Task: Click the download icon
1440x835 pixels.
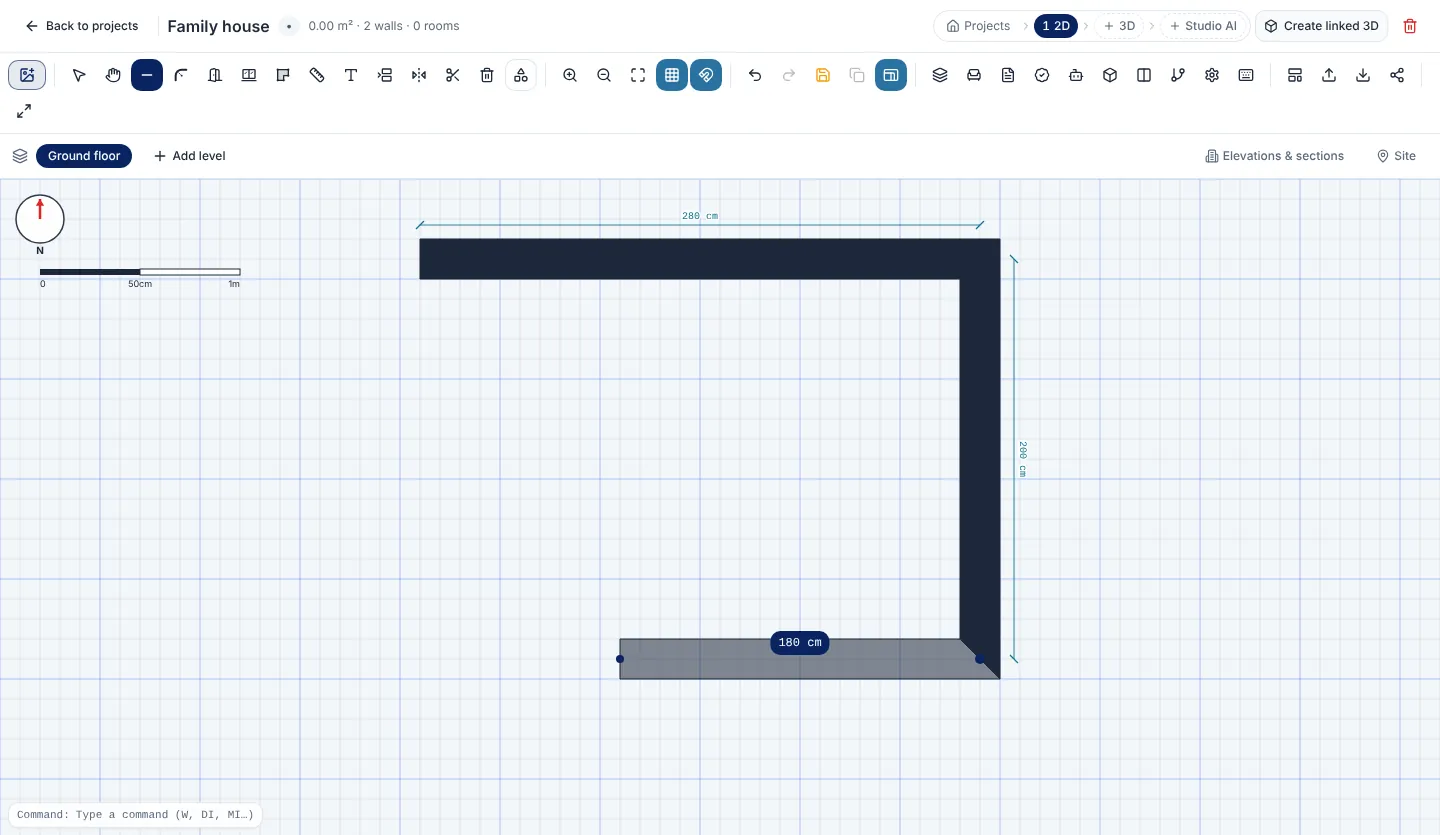Action: point(1363,75)
